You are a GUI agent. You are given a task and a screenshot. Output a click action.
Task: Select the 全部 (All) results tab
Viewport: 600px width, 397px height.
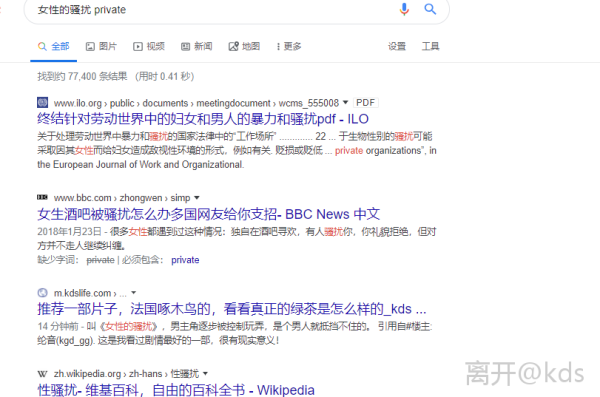[x=54, y=47]
